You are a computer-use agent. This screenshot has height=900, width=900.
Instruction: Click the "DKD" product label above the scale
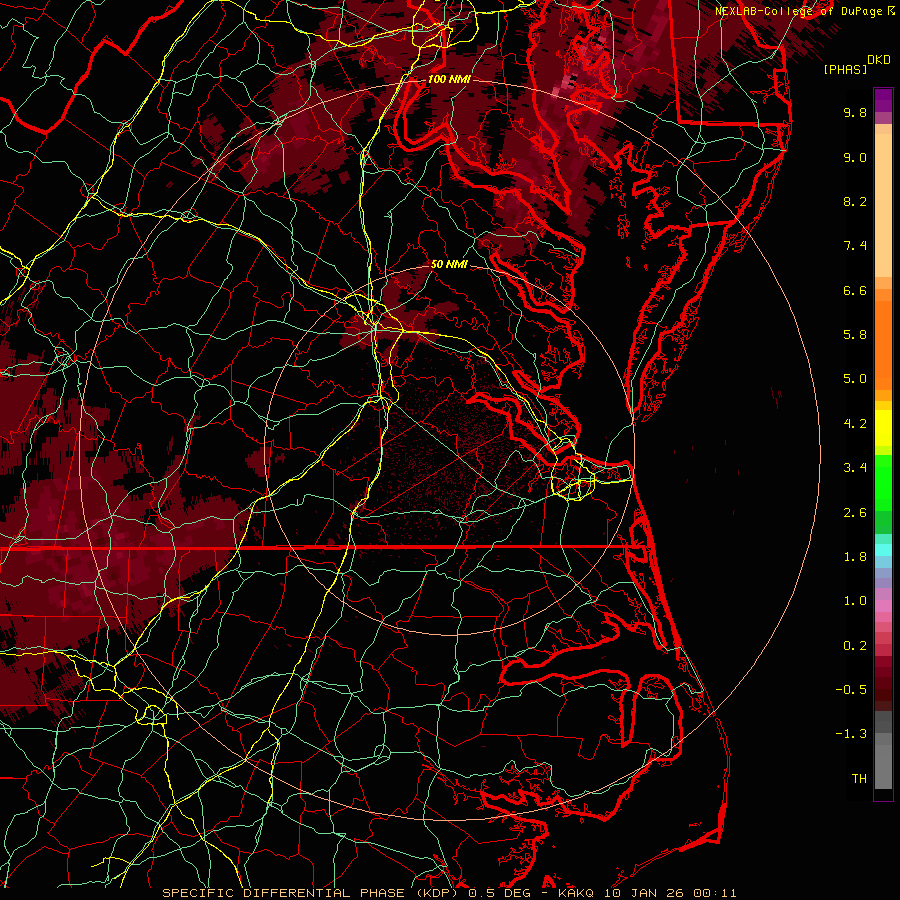[879, 60]
